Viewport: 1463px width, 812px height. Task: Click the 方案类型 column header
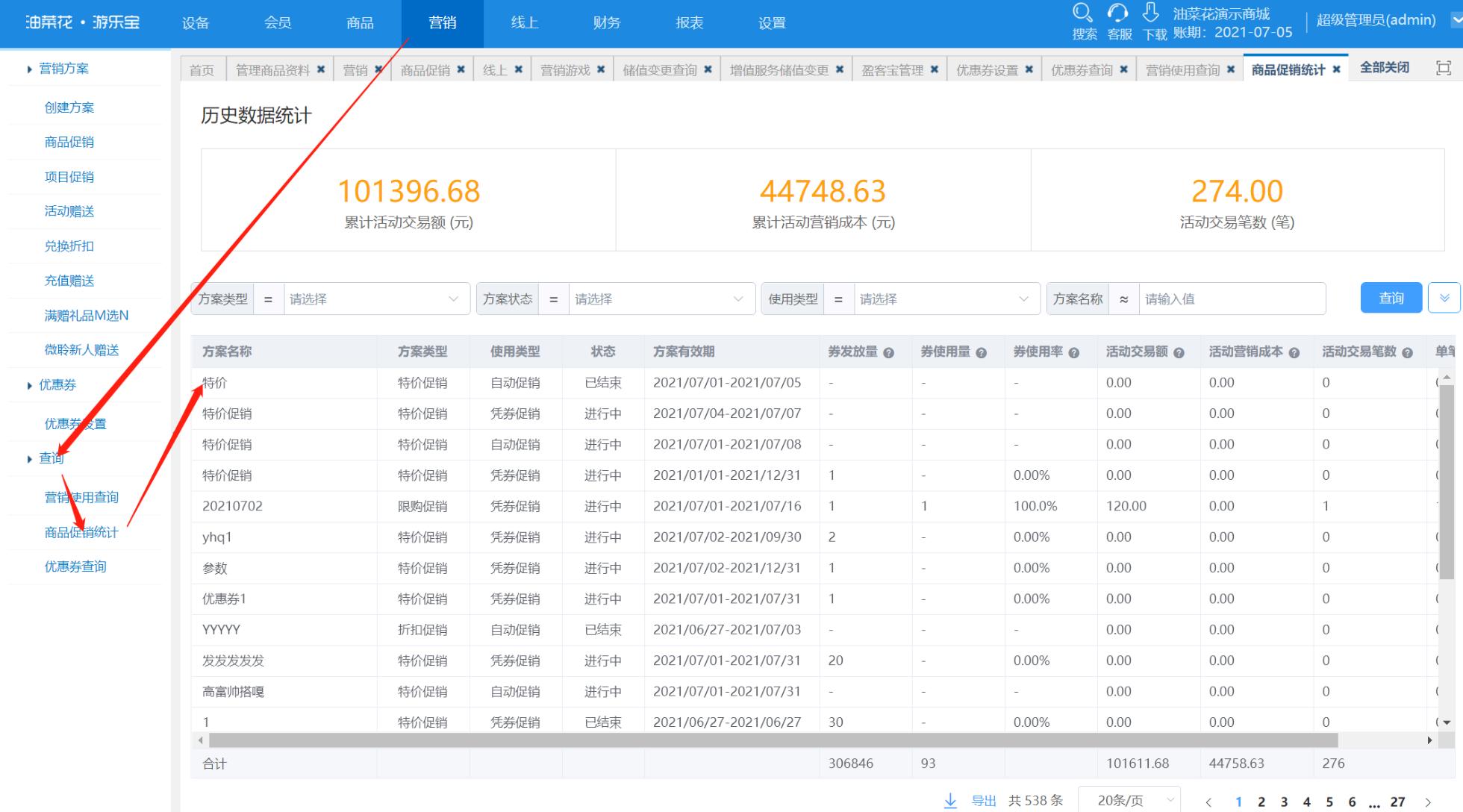pyautogui.click(x=422, y=352)
